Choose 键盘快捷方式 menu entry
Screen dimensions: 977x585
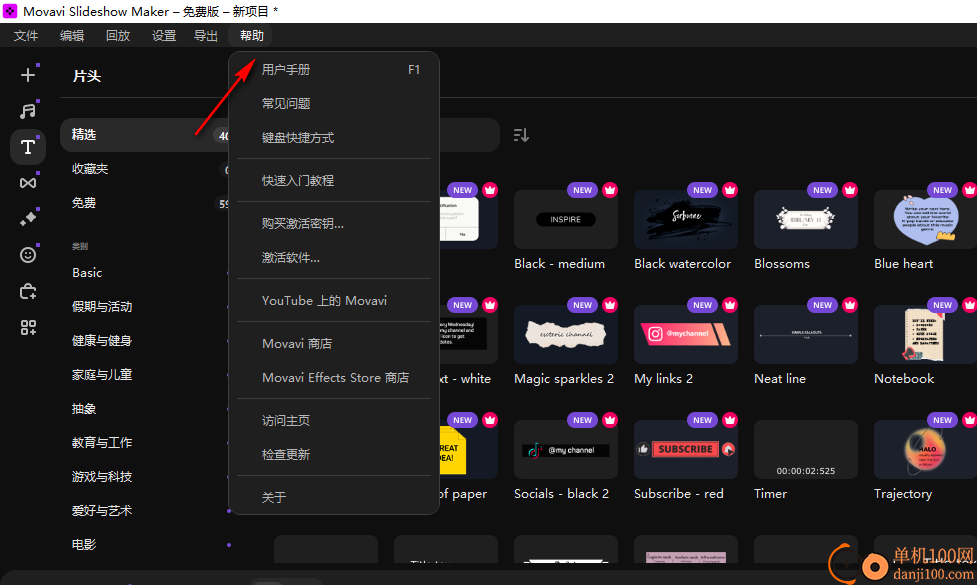[x=334, y=138]
